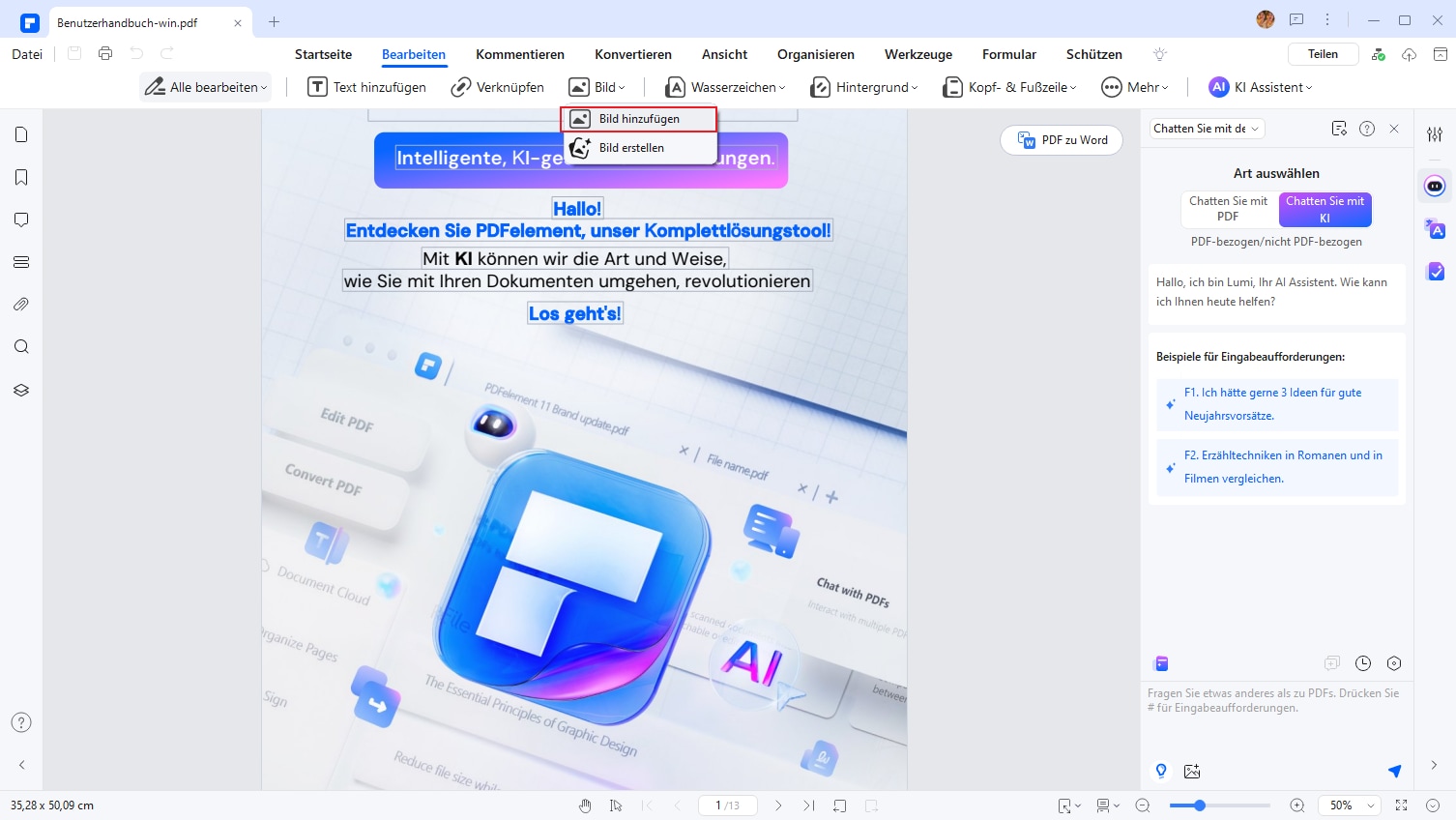Select Chatten Sie mit KI mode

[1325, 209]
